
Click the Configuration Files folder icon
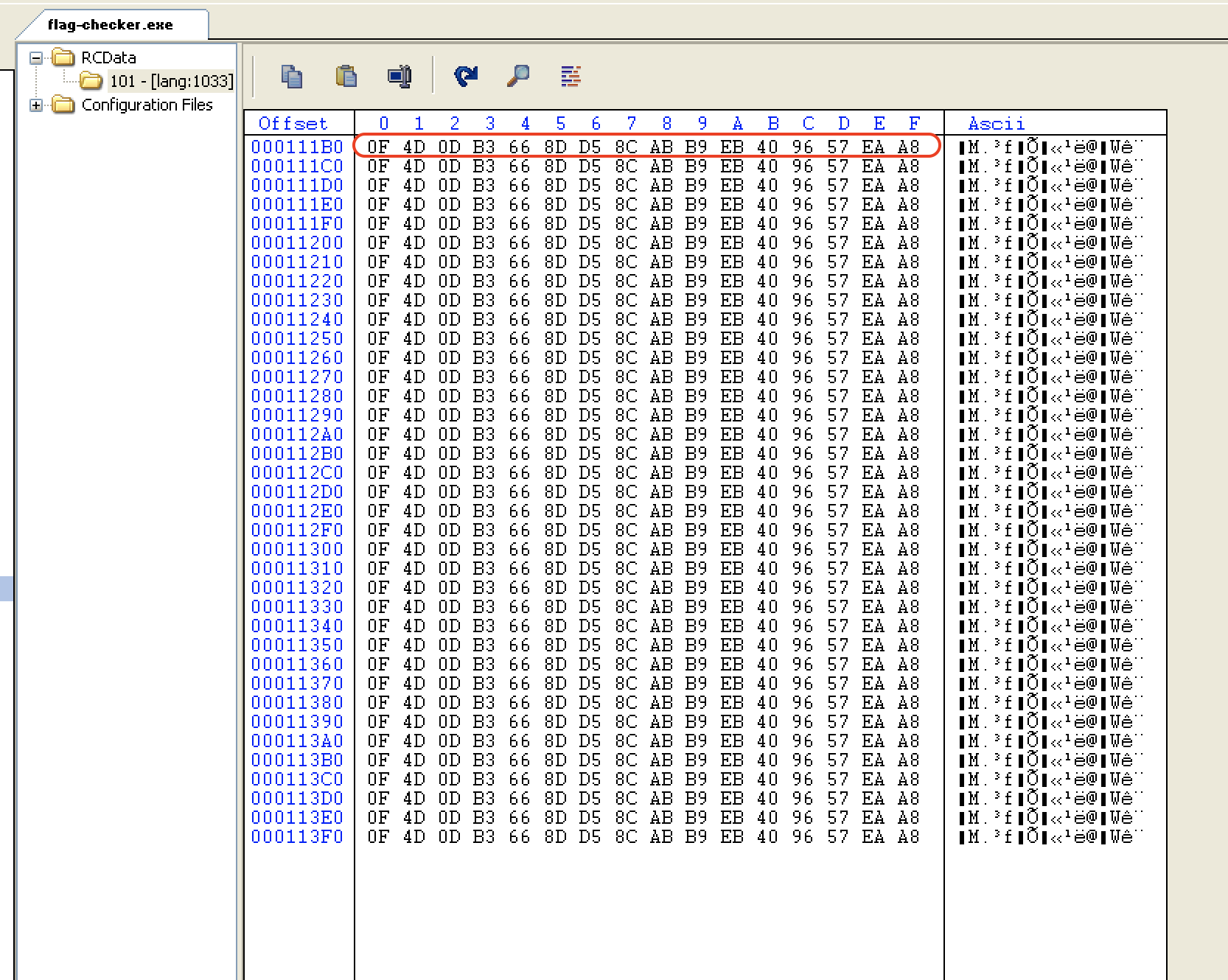click(63, 105)
